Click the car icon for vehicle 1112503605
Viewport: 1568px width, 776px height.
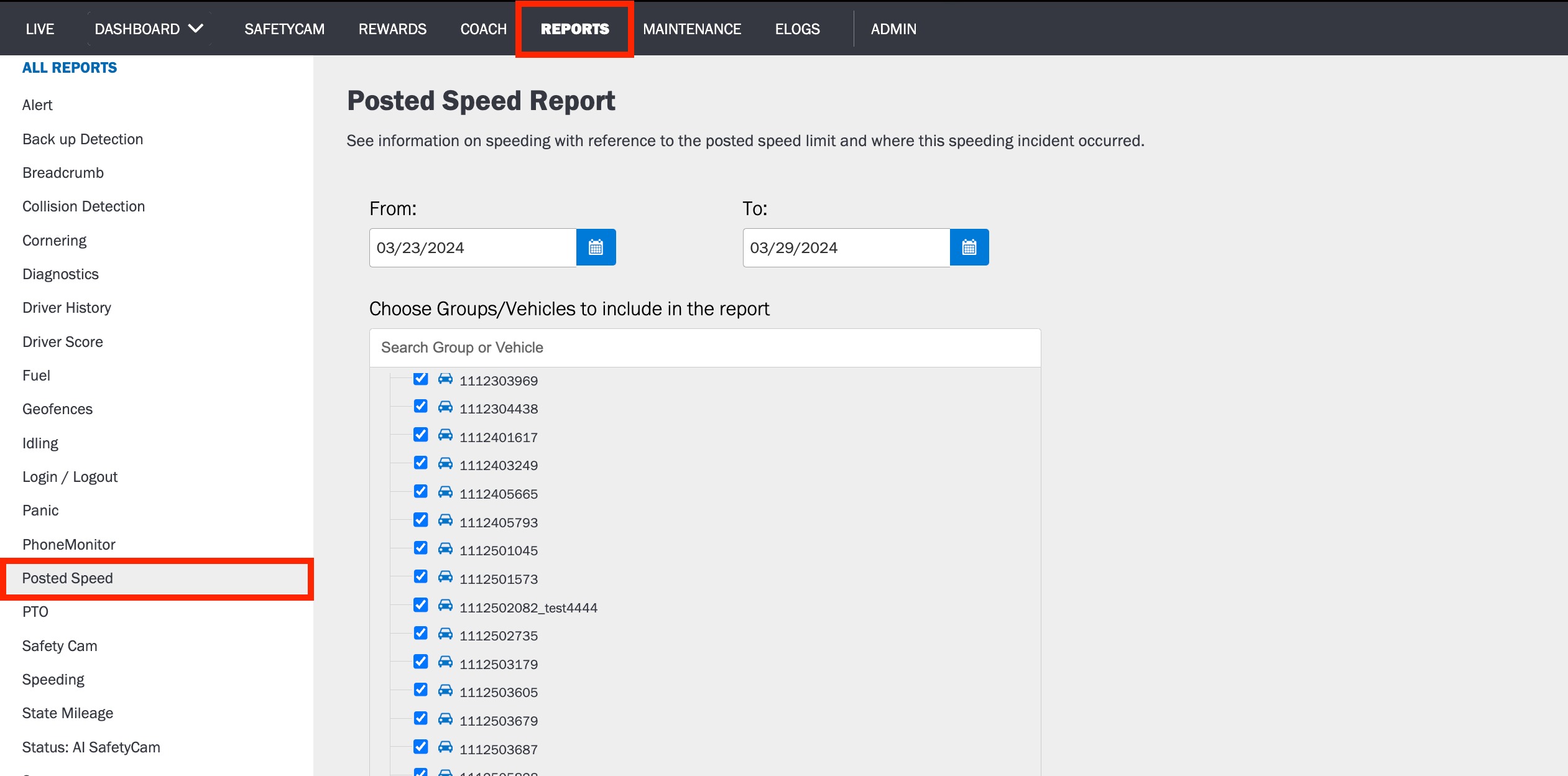point(445,691)
